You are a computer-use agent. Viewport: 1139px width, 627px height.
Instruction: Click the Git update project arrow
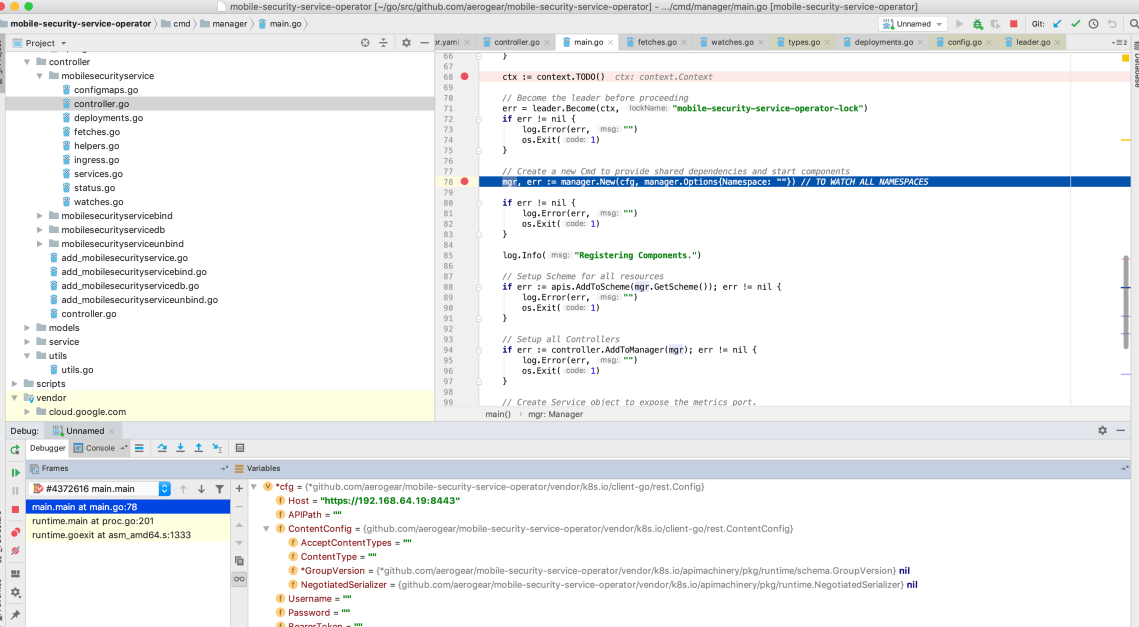(x=1057, y=24)
